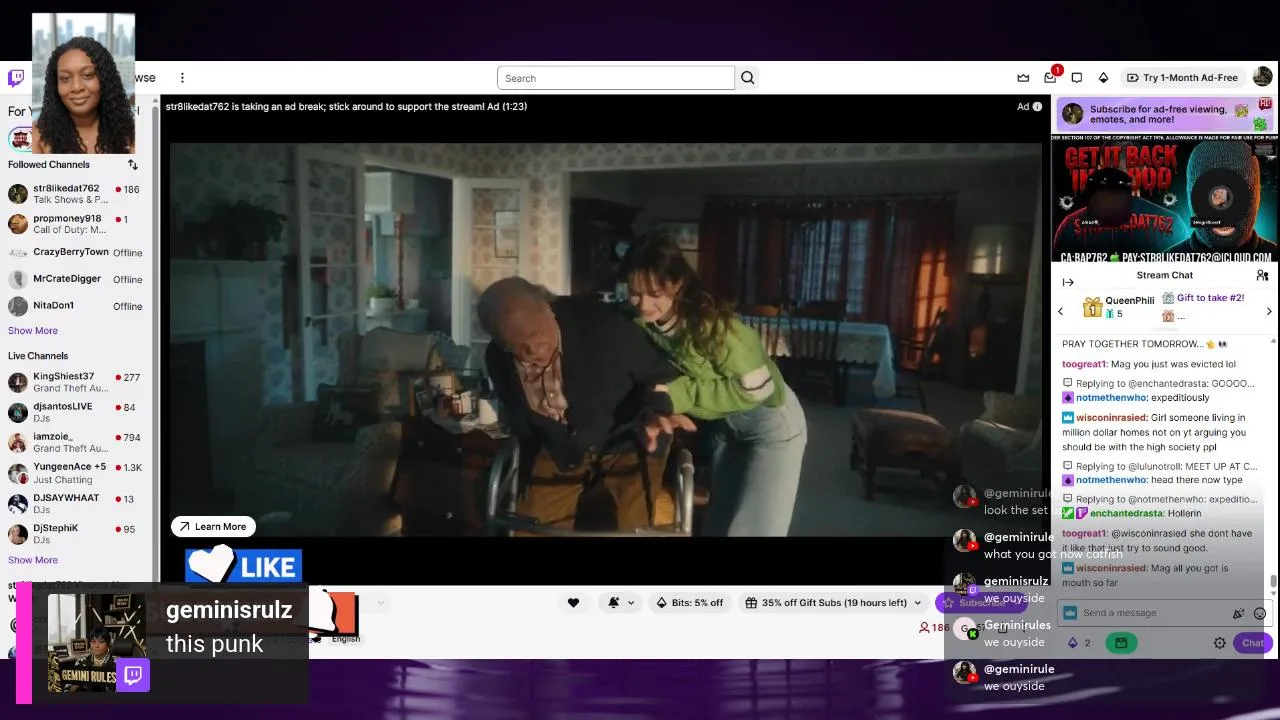Click viewer count 186 icon

pyautogui.click(x=924, y=628)
